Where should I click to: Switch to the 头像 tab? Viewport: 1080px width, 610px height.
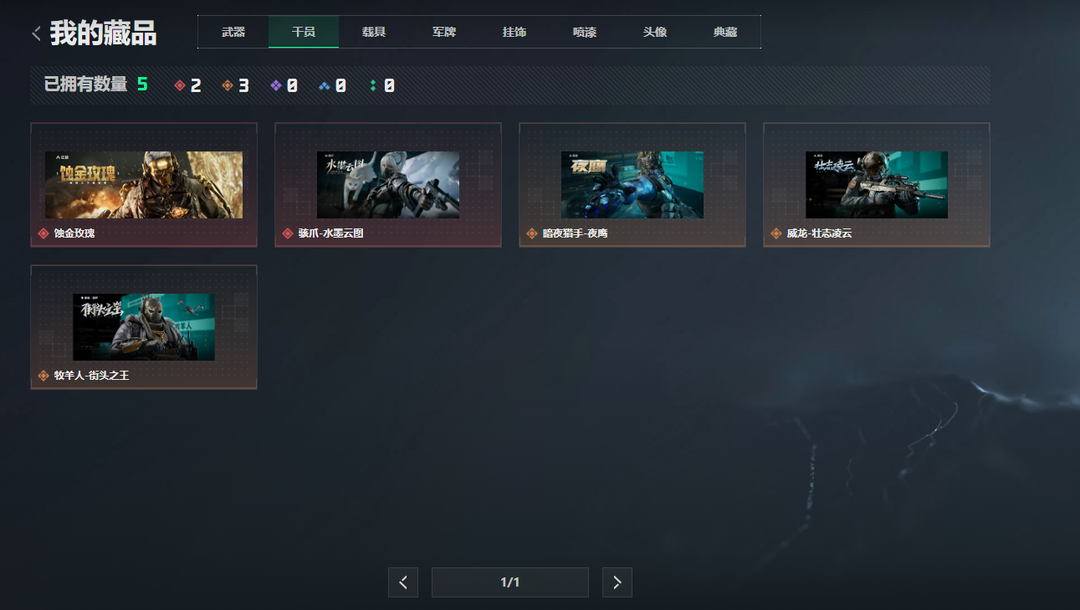tap(655, 32)
